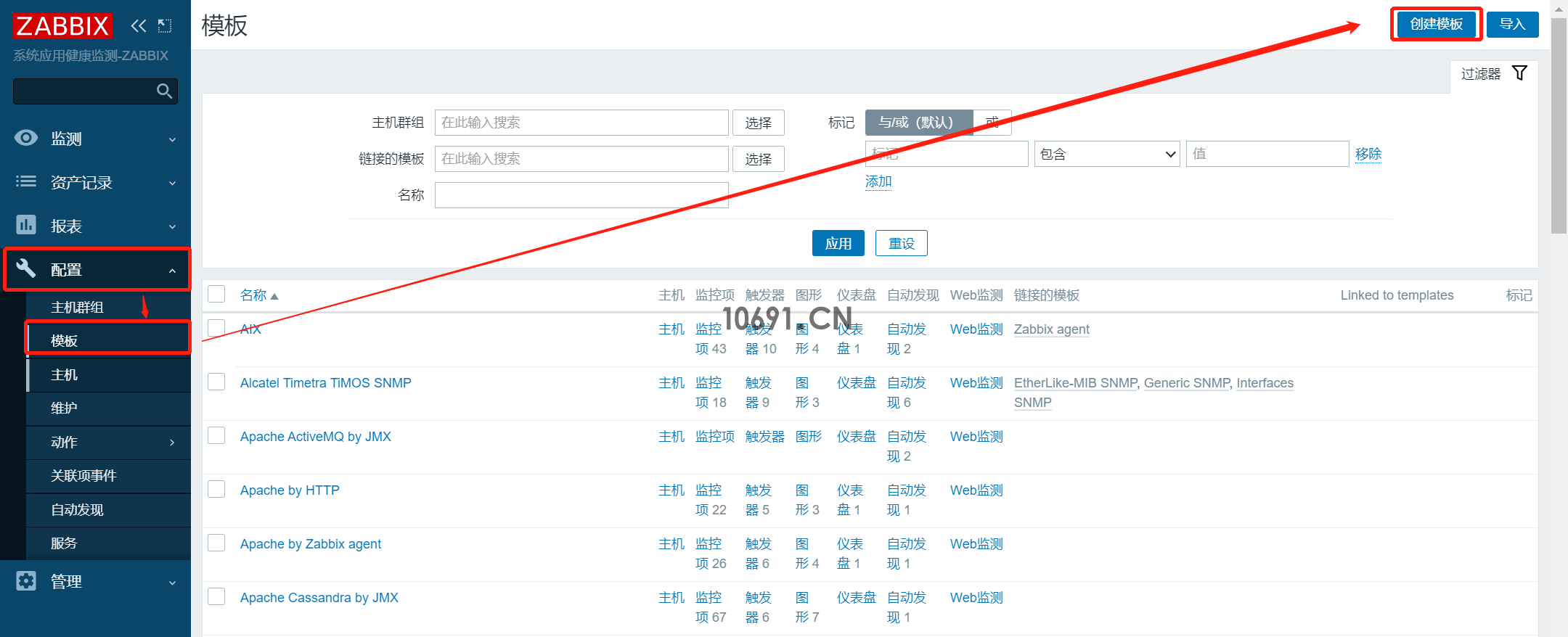1568x637 pixels.
Task: Open the EtherLike-MIB SNMP linked template
Action: pyautogui.click(x=1076, y=382)
